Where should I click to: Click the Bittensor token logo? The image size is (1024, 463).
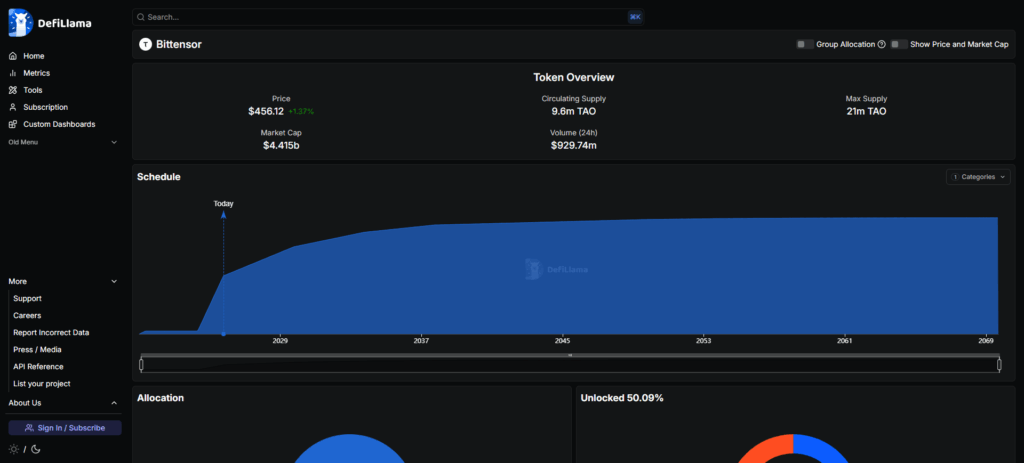tap(145, 44)
